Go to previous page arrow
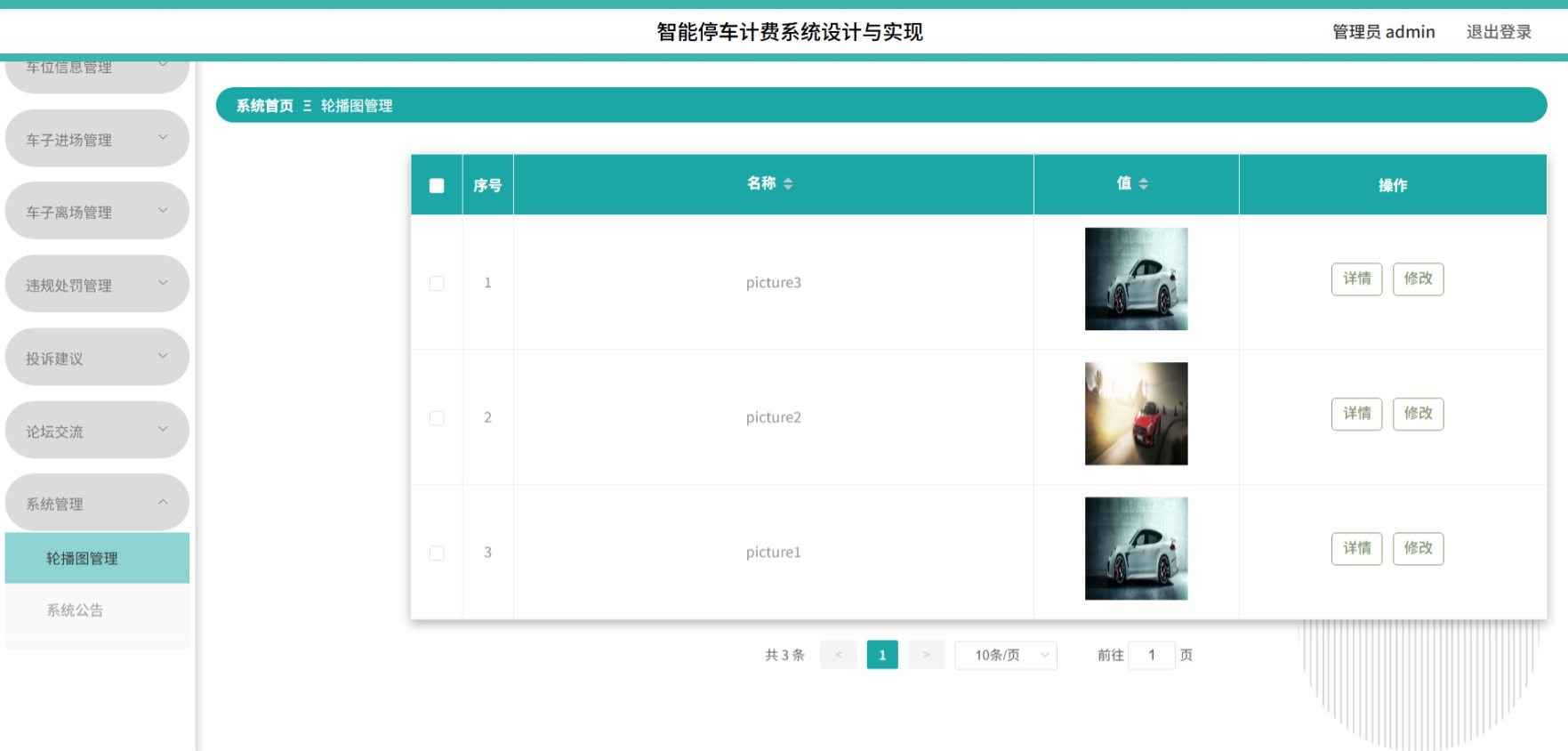This screenshot has height=751, width=1568. pyautogui.click(x=838, y=655)
